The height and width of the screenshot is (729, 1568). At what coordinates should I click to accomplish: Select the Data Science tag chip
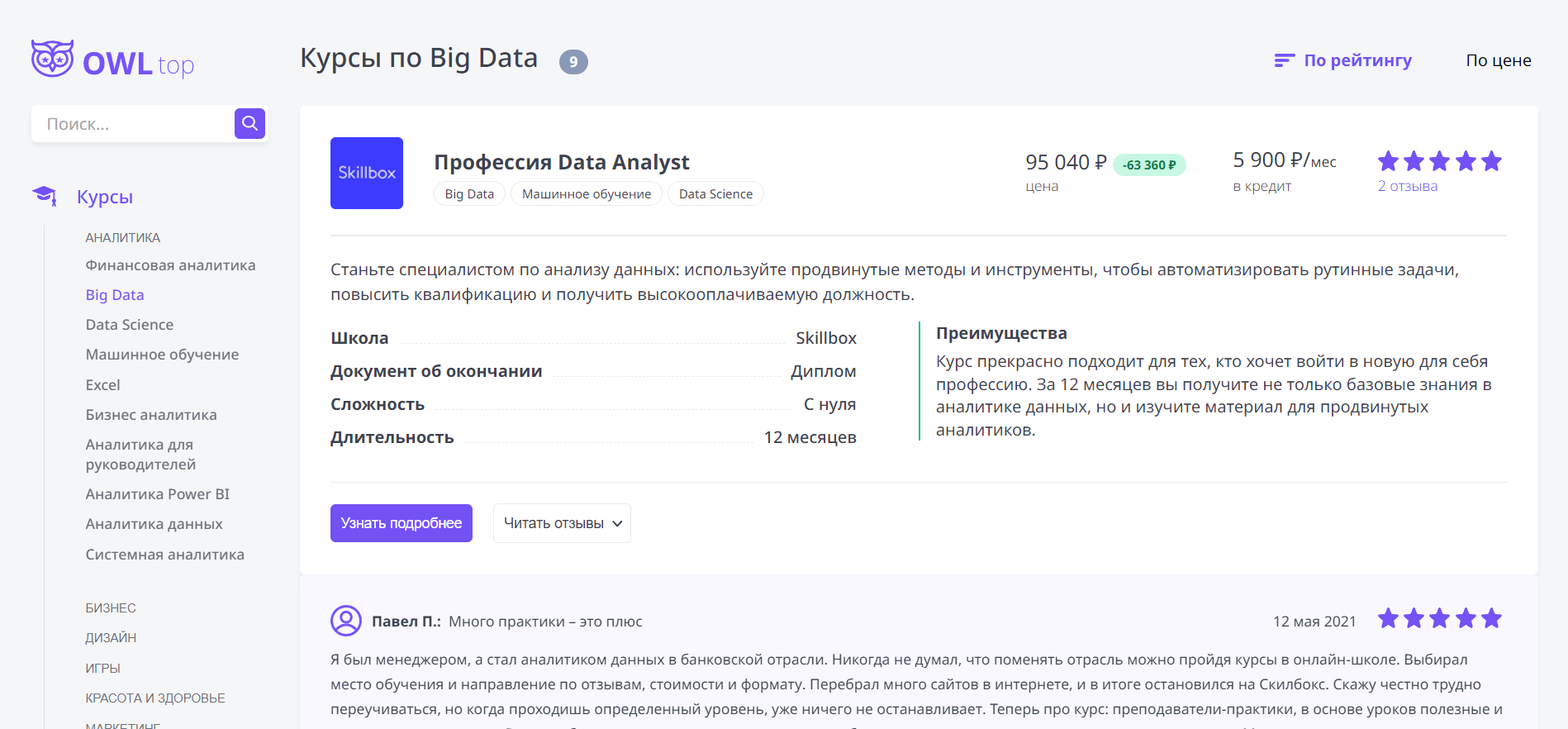point(715,193)
